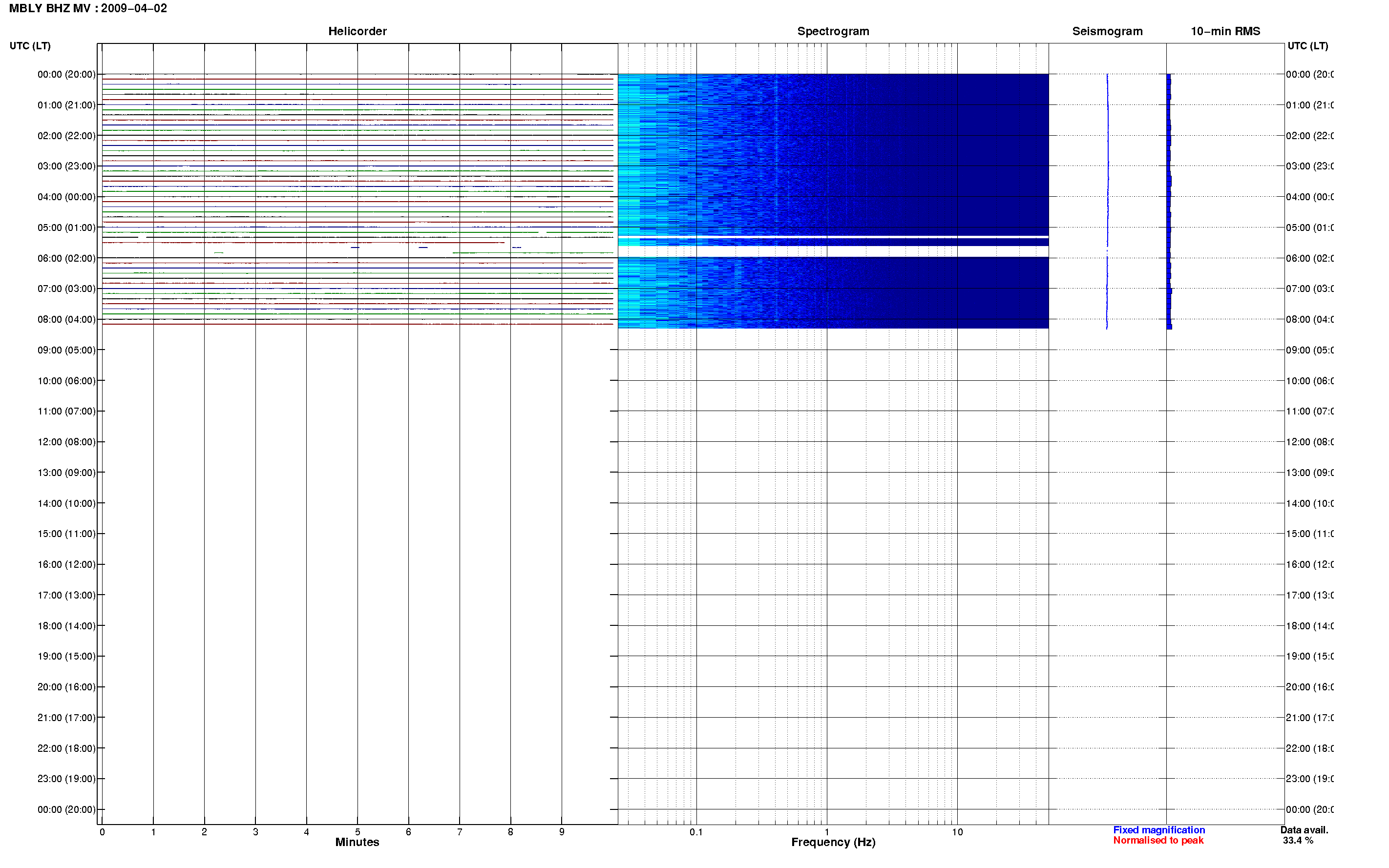Click the left-axis 06:00 (02:00) time label
The height and width of the screenshot is (868, 1389).
[x=66, y=258]
